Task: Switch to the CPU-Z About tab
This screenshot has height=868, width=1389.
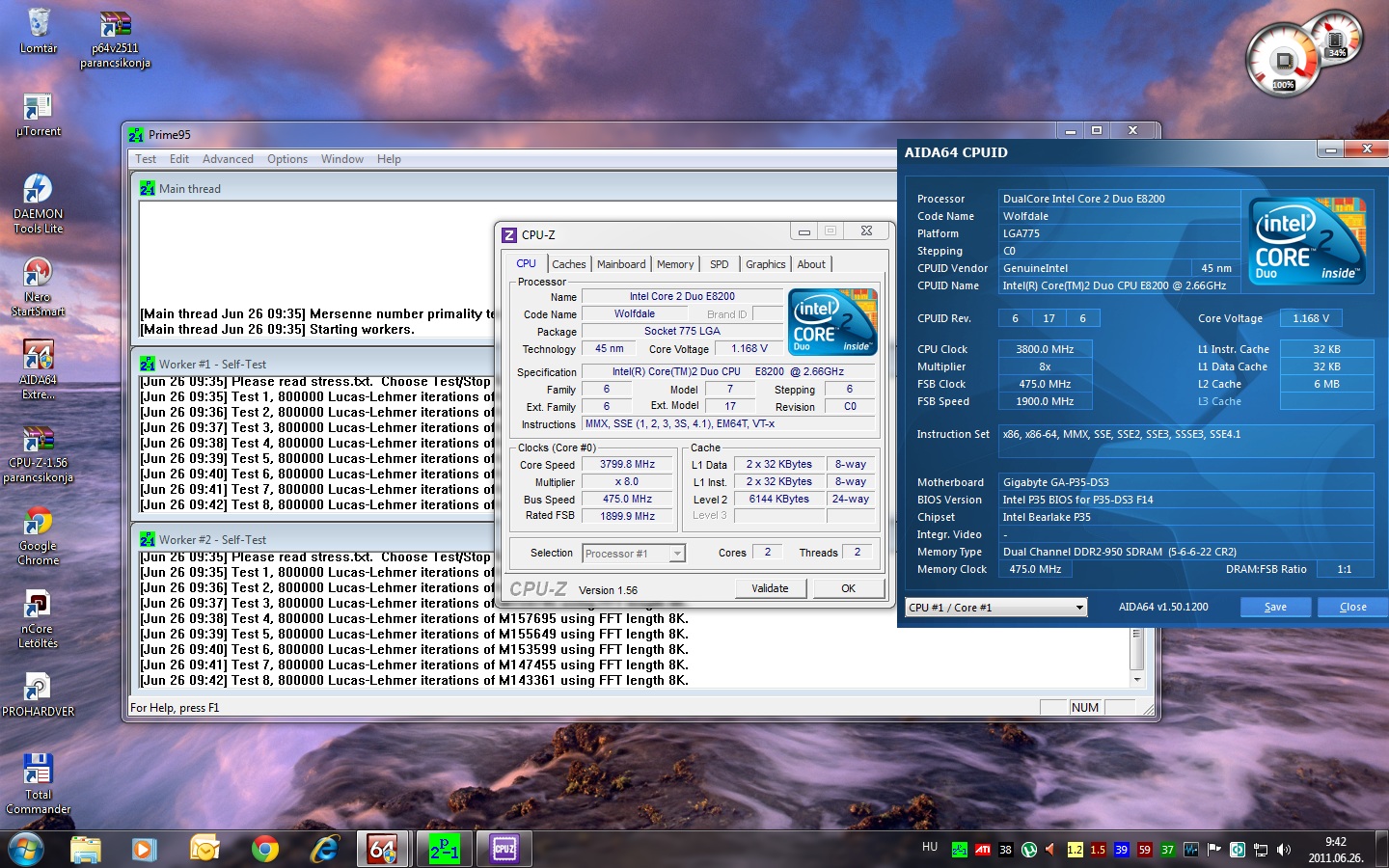Action: pyautogui.click(x=811, y=264)
